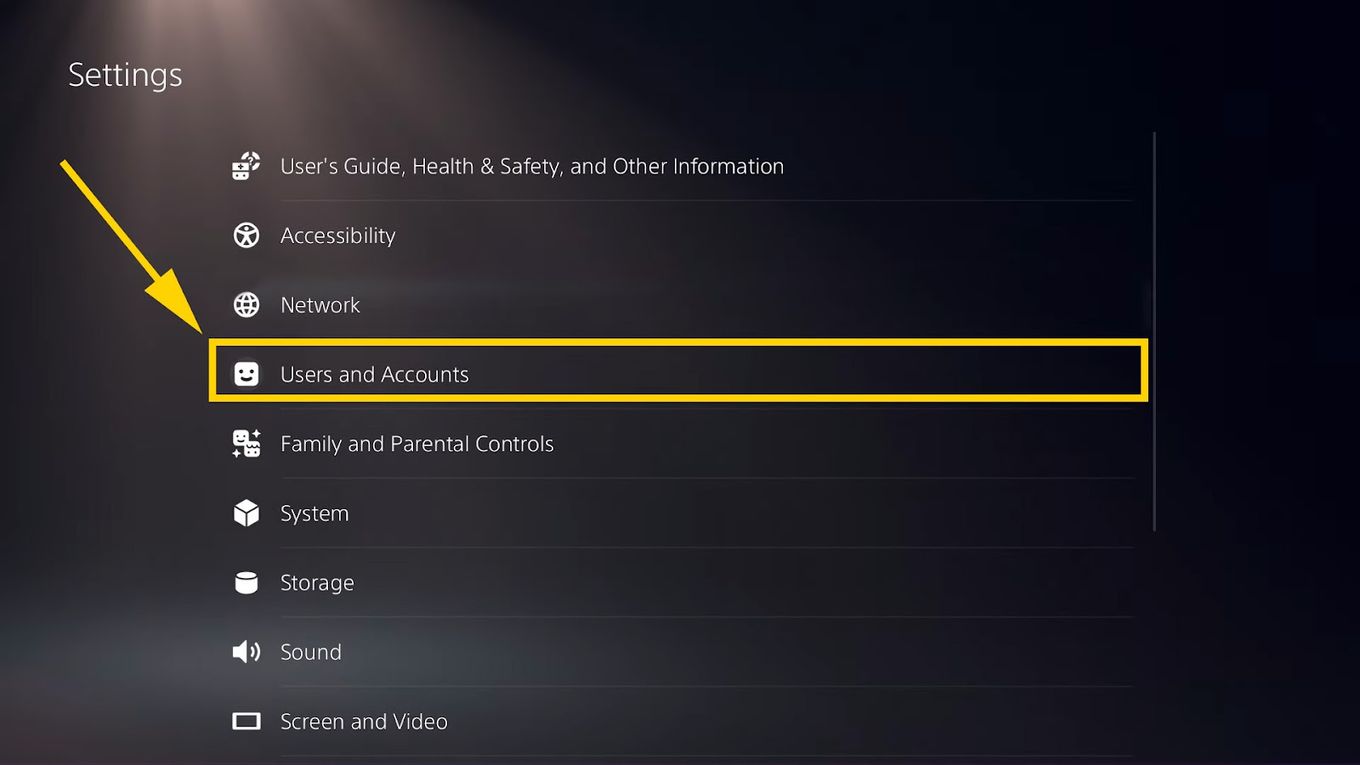Select the Storage drive icon
Image resolution: width=1360 pixels, height=765 pixels.
tap(245, 582)
